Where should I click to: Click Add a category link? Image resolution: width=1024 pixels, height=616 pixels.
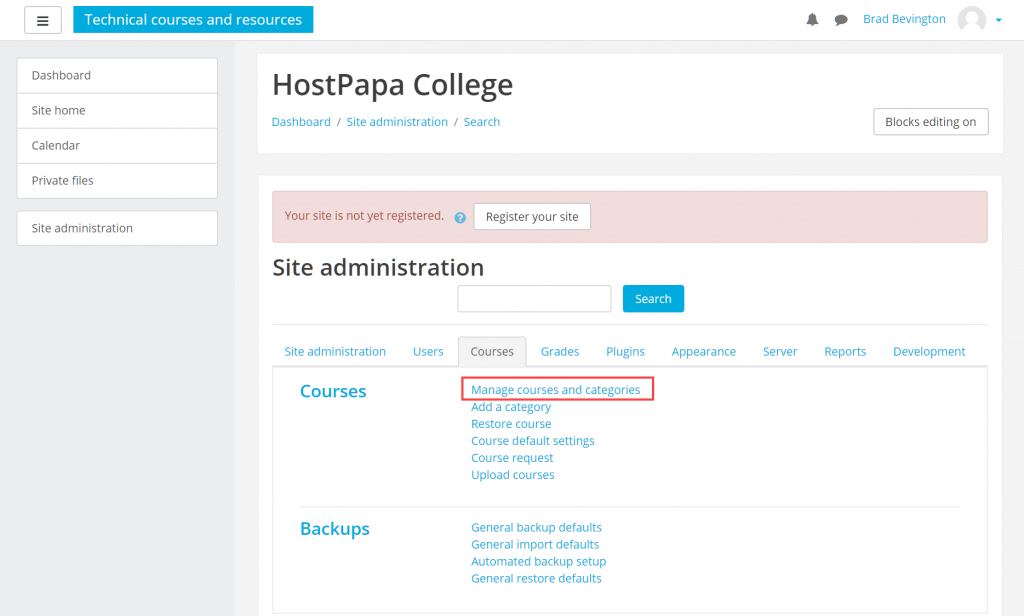point(511,407)
